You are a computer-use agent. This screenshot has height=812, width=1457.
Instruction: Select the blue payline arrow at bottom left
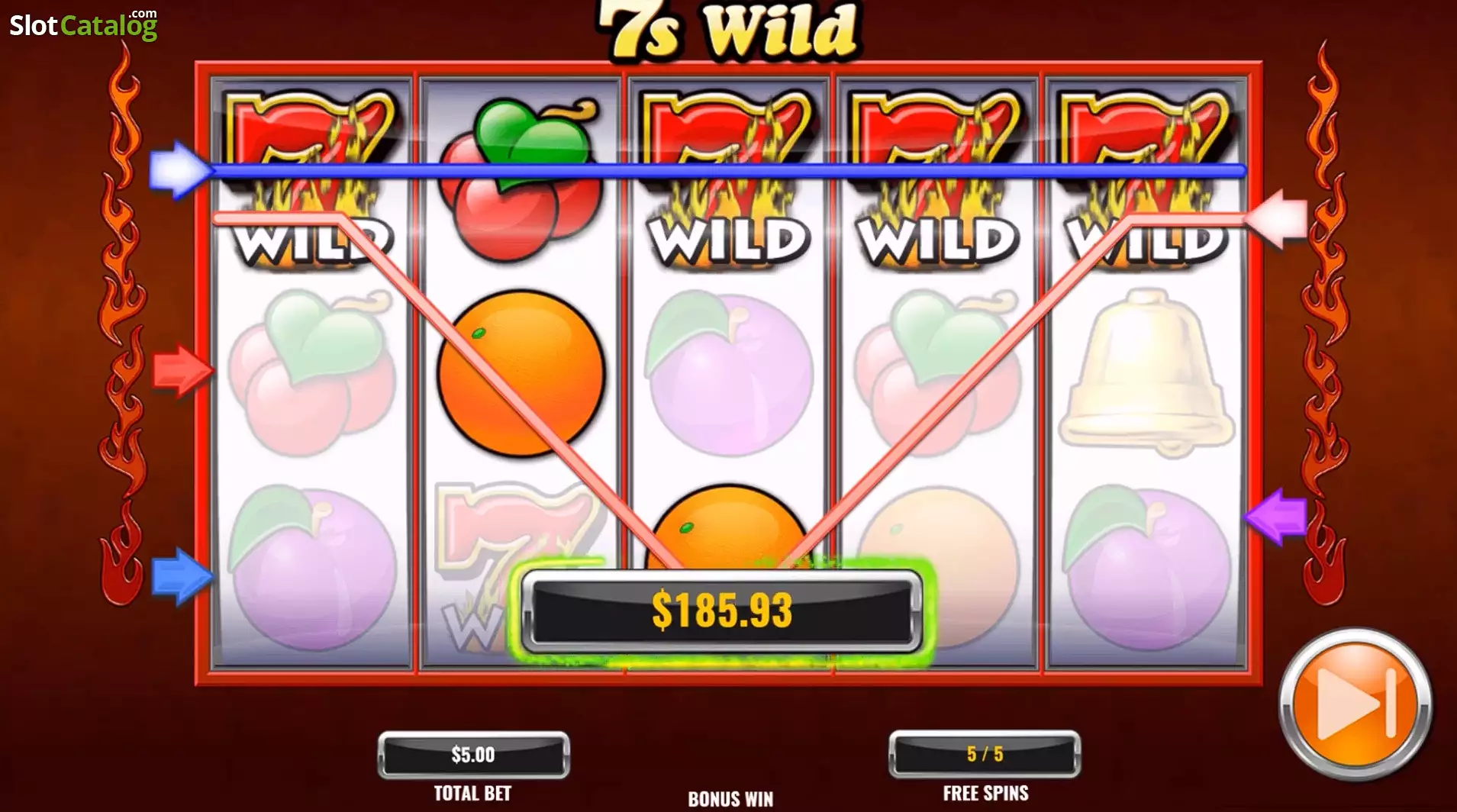182,577
